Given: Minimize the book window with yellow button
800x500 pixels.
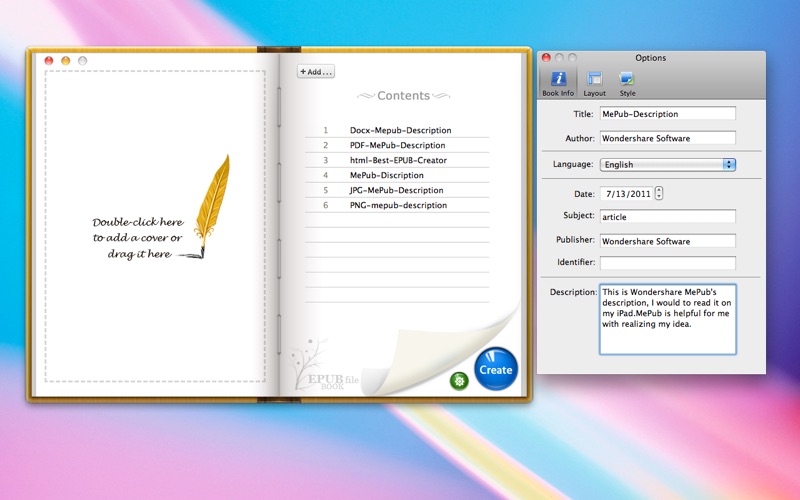Looking at the screenshot, I should point(65,61).
